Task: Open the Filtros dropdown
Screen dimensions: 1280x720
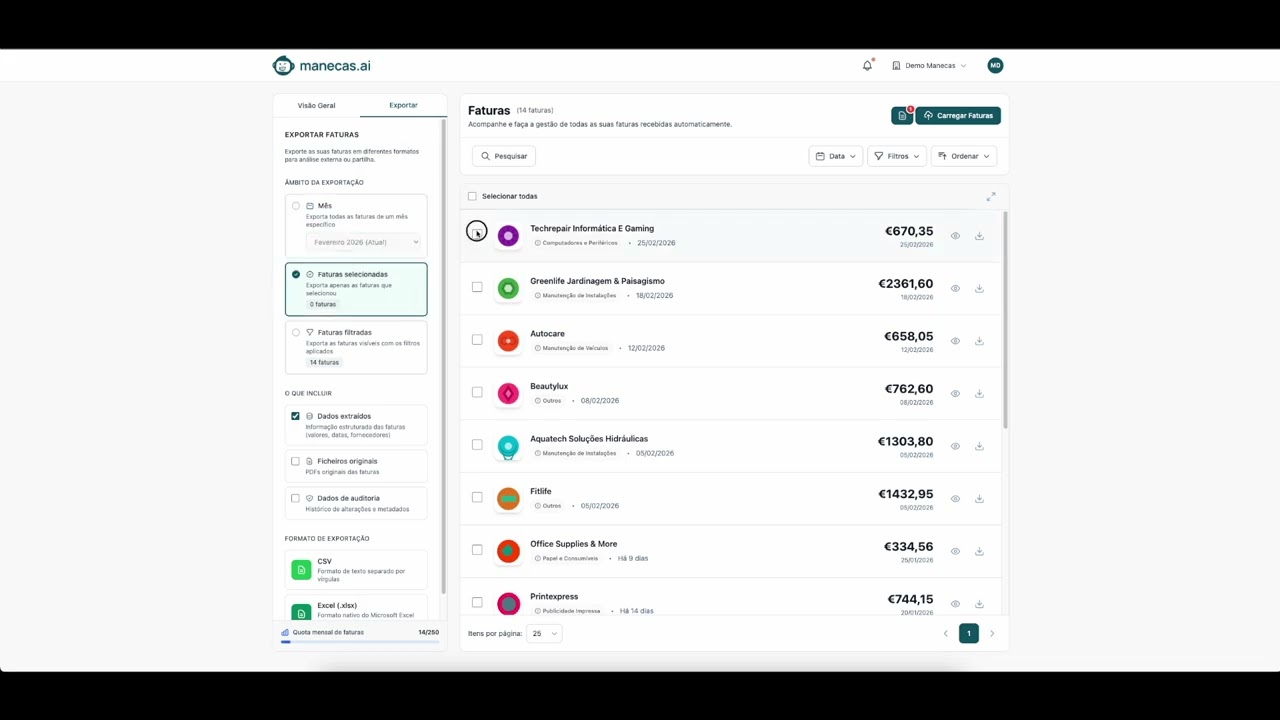Action: [x=896, y=156]
